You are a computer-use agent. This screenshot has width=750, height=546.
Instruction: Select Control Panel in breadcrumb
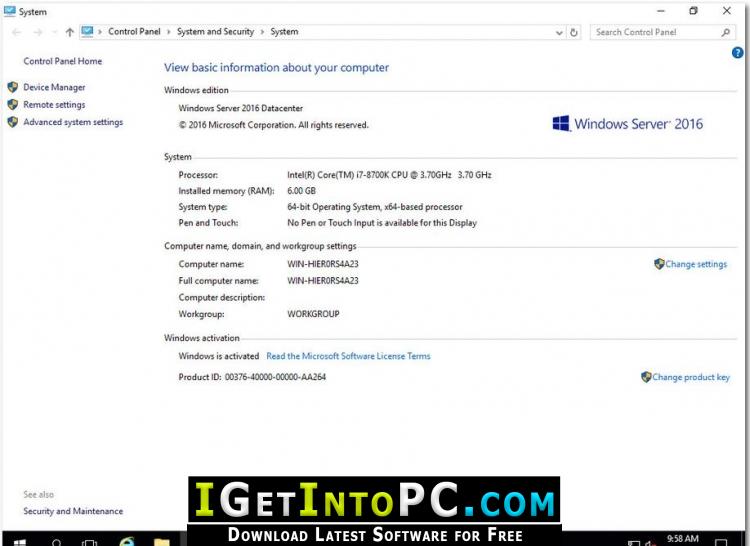click(134, 32)
